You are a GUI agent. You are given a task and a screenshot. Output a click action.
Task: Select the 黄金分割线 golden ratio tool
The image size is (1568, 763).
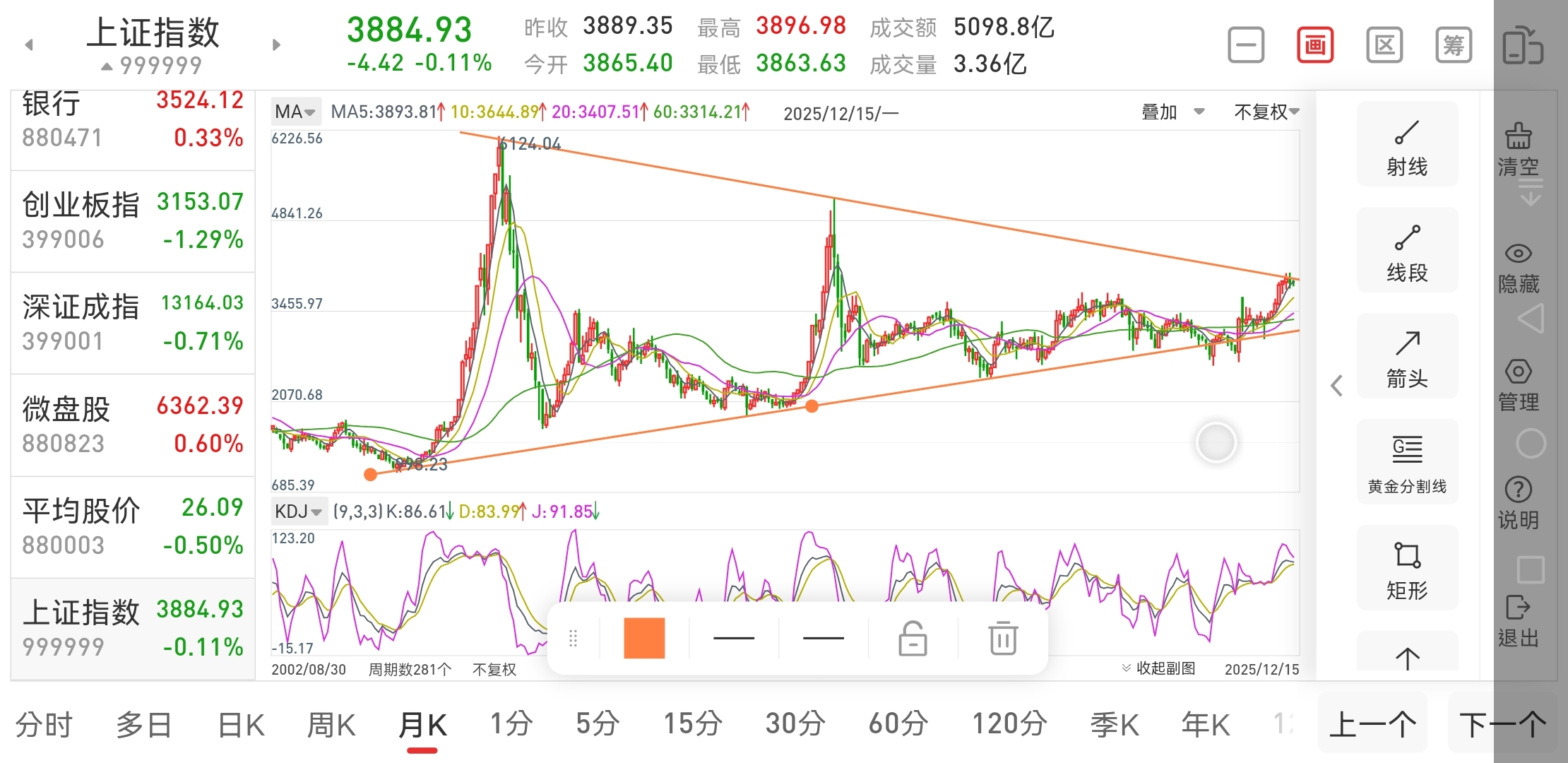pyautogui.click(x=1407, y=463)
